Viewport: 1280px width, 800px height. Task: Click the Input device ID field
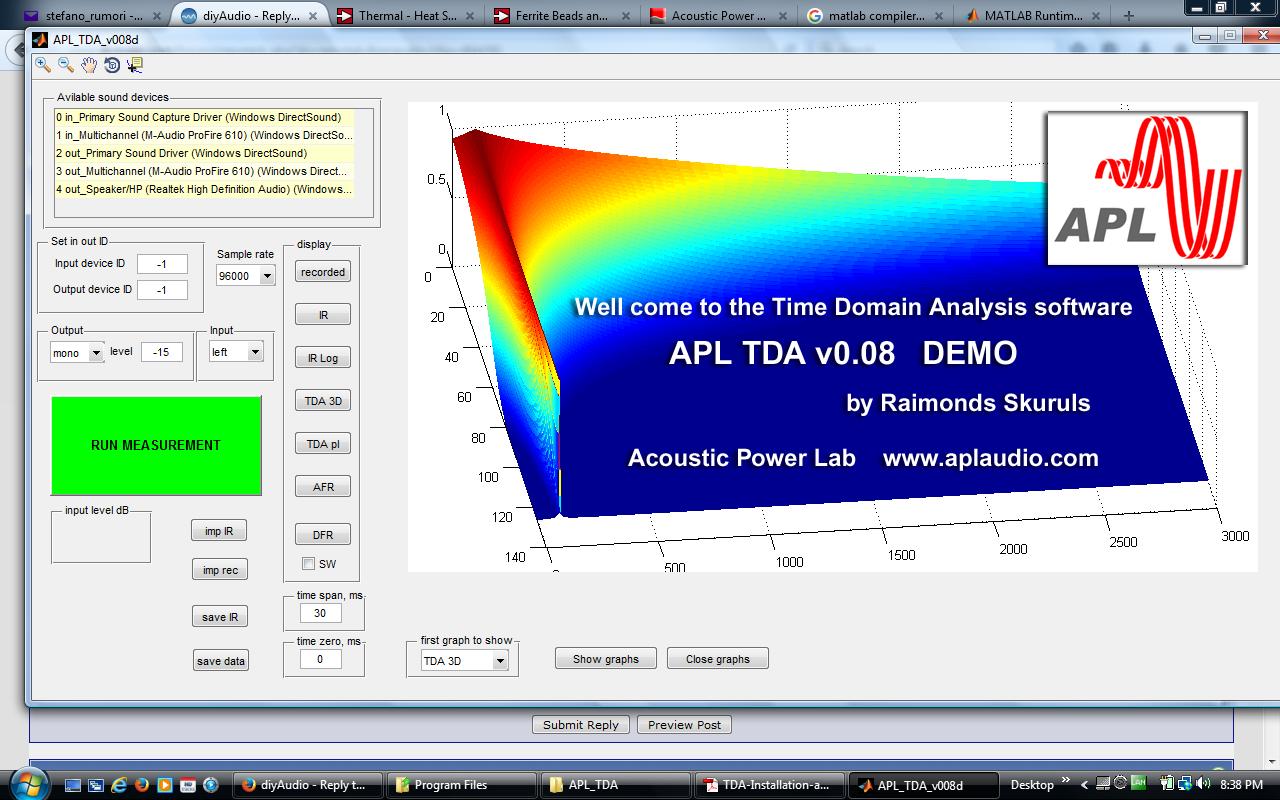click(161, 264)
